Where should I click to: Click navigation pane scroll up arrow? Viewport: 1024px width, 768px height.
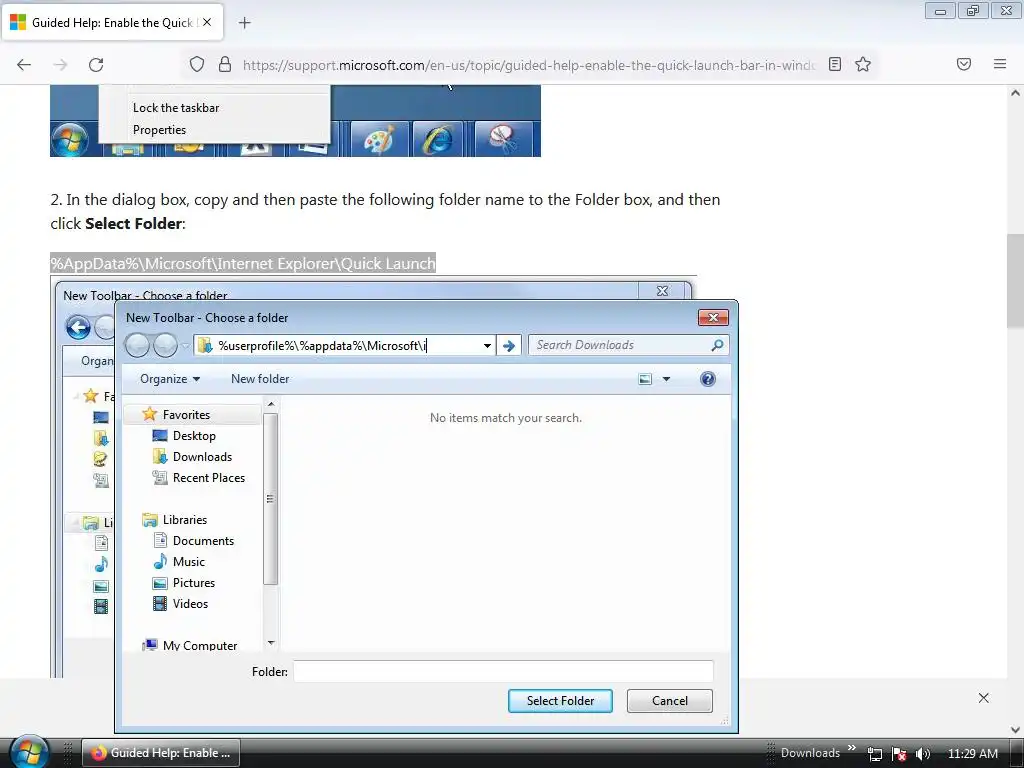[x=271, y=404]
